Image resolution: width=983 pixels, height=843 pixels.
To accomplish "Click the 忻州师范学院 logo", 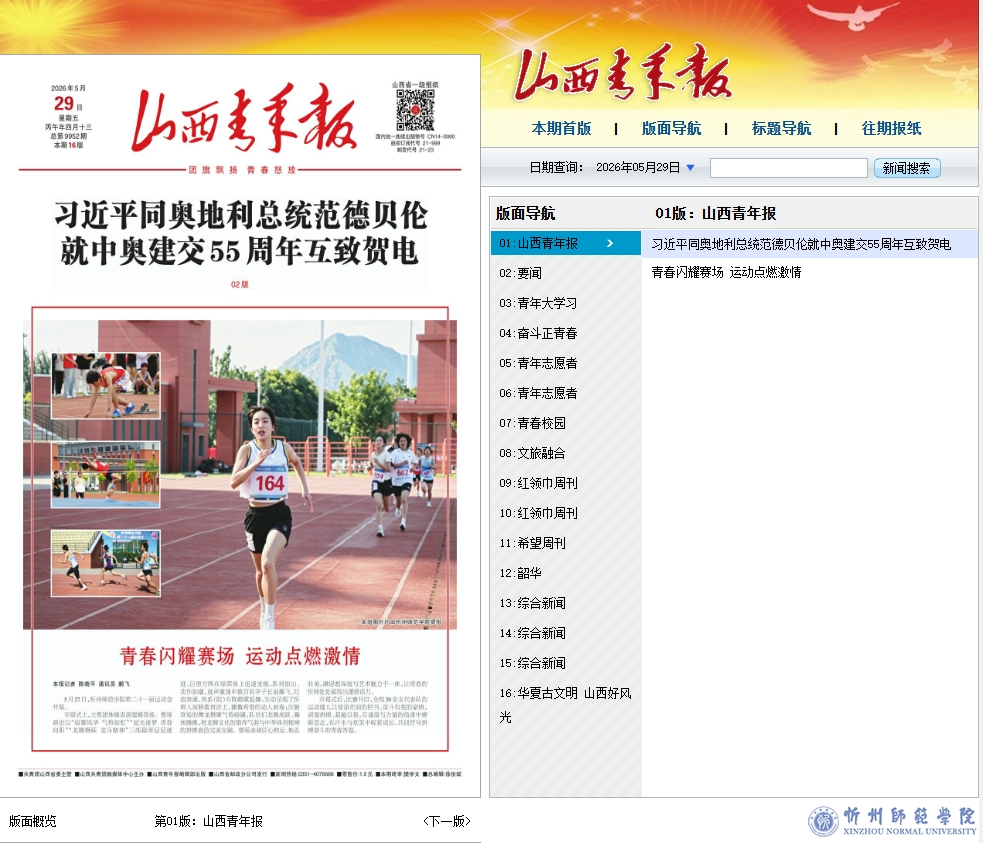I will click(892, 821).
